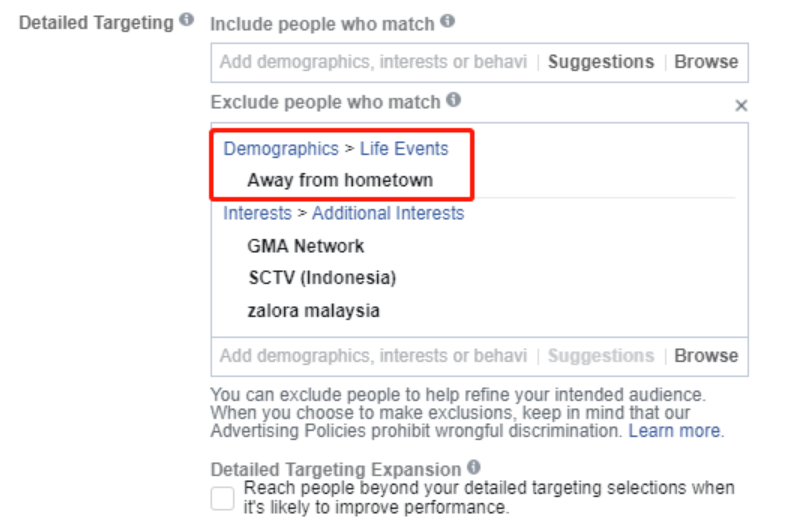
Task: Open the Life Events category link
Action: coord(404,149)
